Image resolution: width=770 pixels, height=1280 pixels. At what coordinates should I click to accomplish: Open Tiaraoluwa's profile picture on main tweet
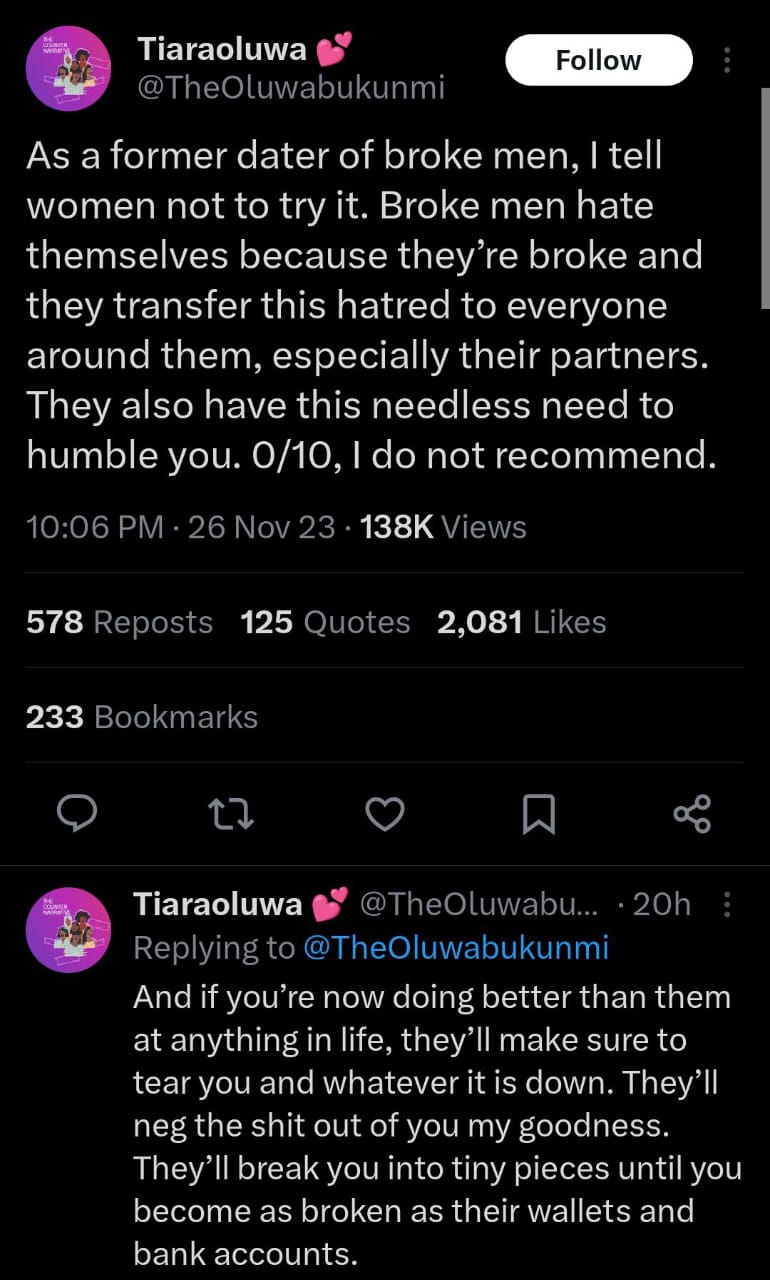tap(69, 69)
